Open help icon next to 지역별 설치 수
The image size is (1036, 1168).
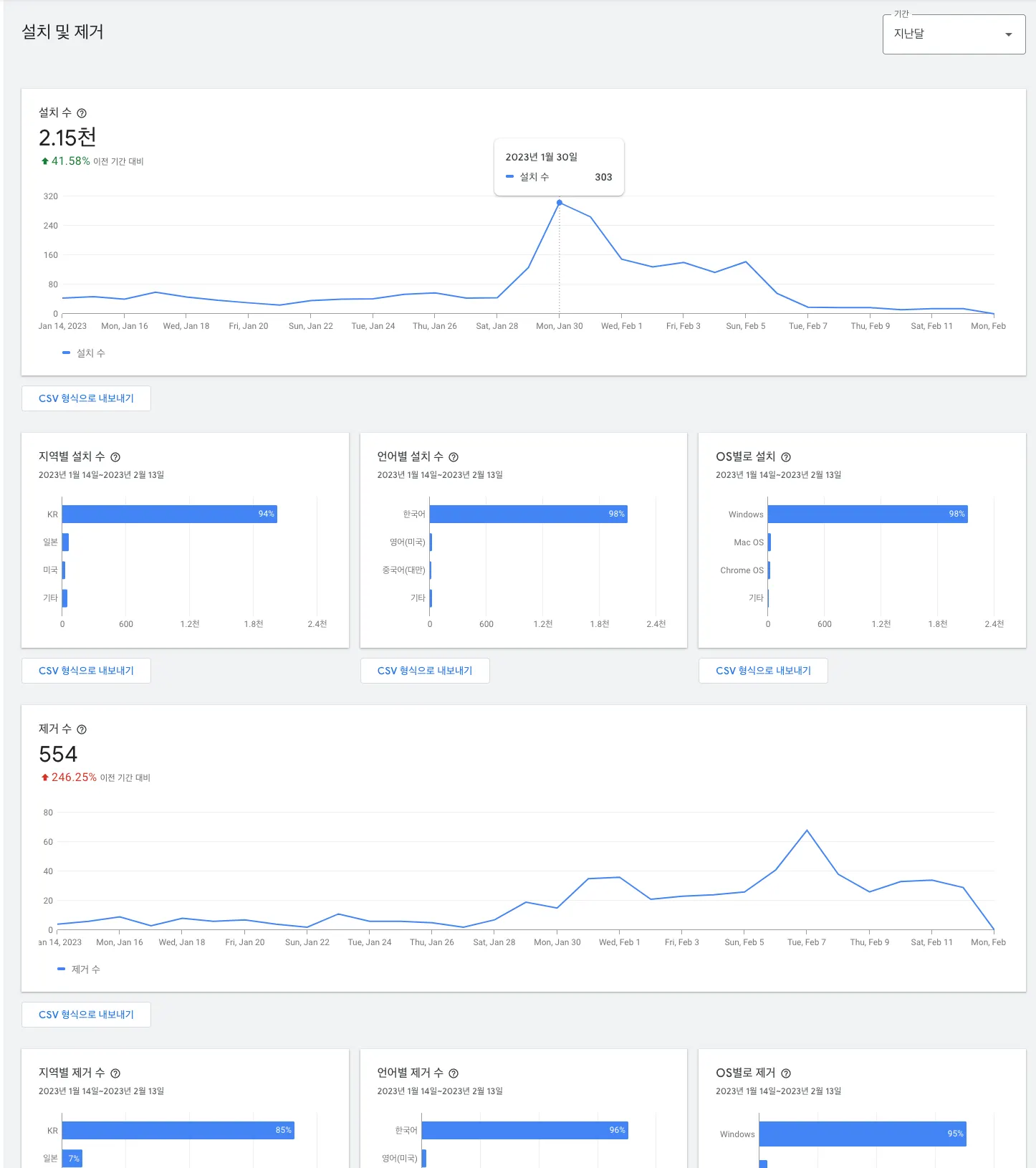[115, 457]
